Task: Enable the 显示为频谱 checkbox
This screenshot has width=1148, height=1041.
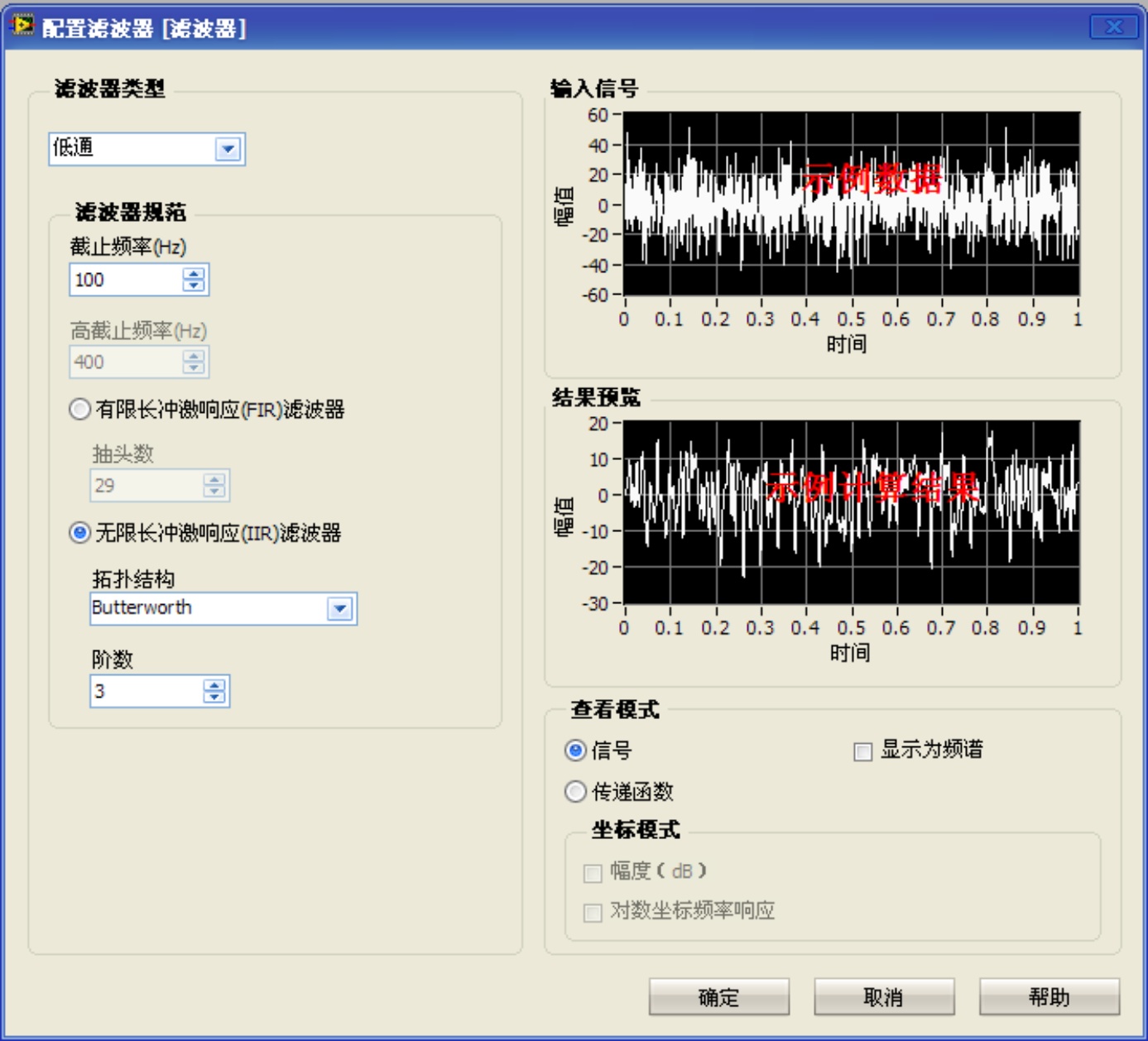Action: point(862,751)
